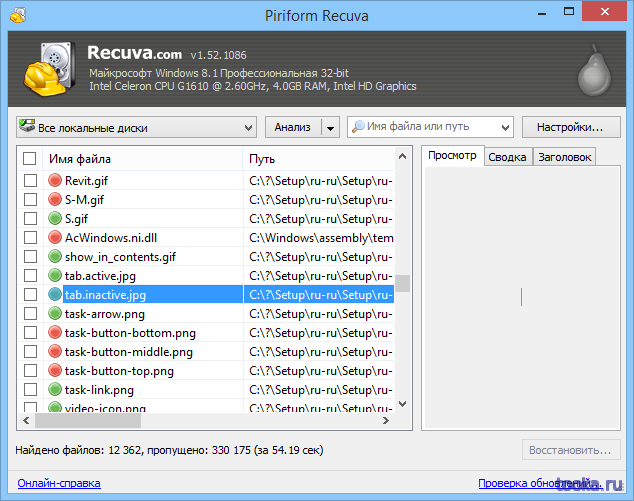Click the Recuva hard hat drive logo

pyautogui.click(x=49, y=69)
